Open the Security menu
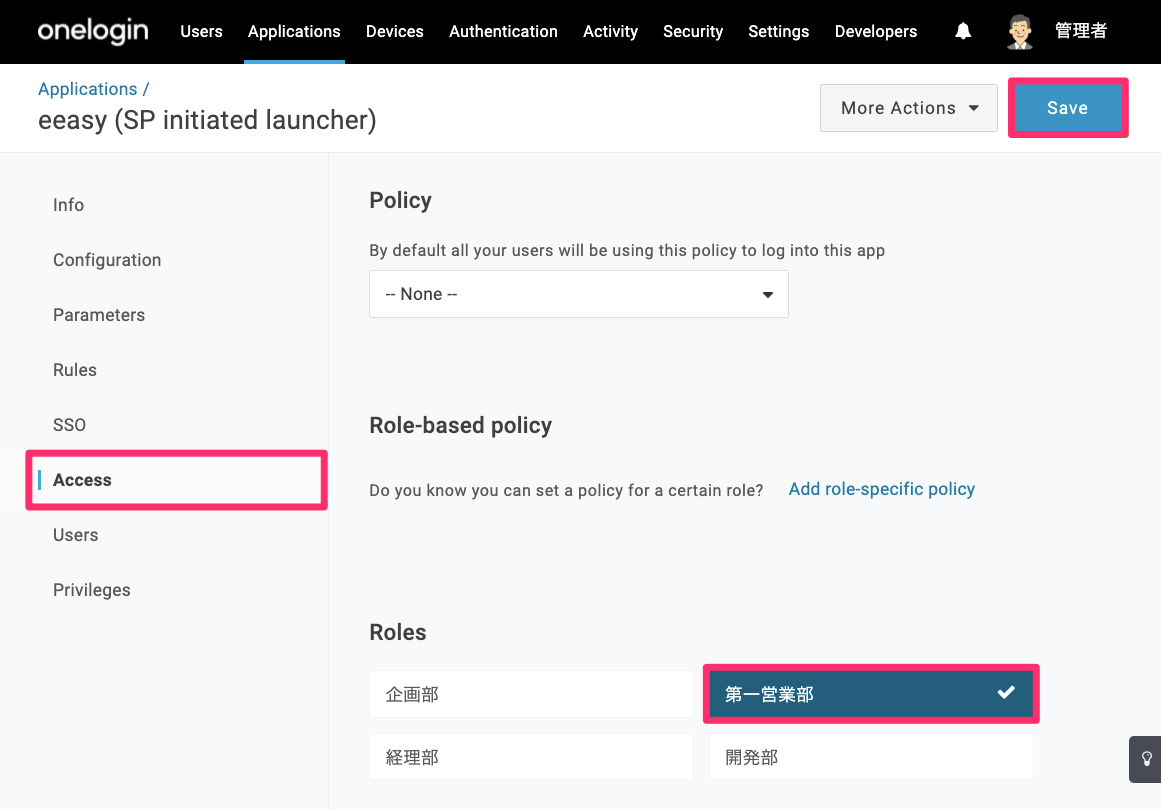This screenshot has width=1161, height=809. pyautogui.click(x=693, y=32)
